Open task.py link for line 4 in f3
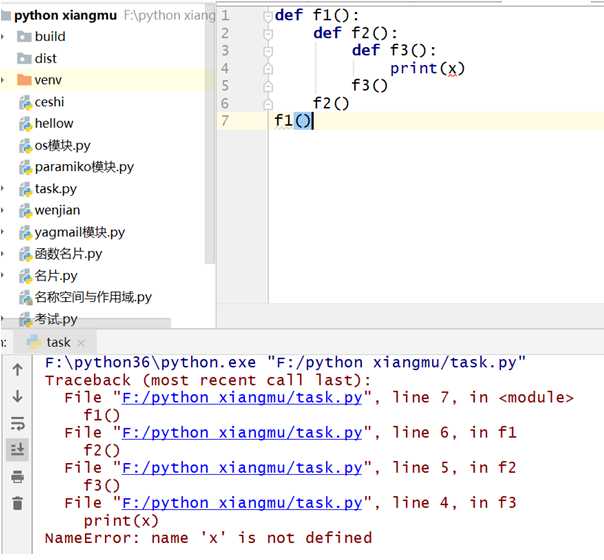This screenshot has width=604, height=560. point(242,503)
